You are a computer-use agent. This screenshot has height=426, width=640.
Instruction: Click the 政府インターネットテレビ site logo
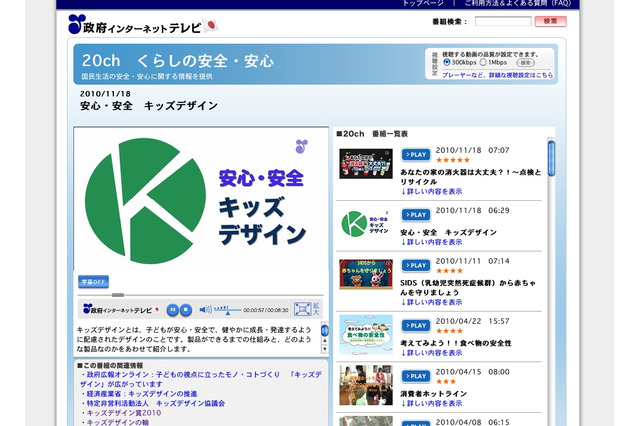coord(135,25)
